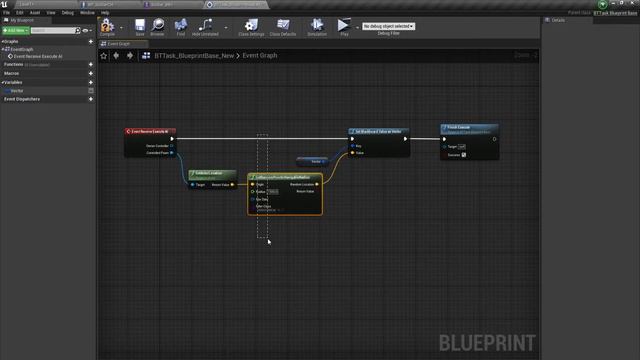Collapse the Graphs section
The image size is (640, 360).
3,42
